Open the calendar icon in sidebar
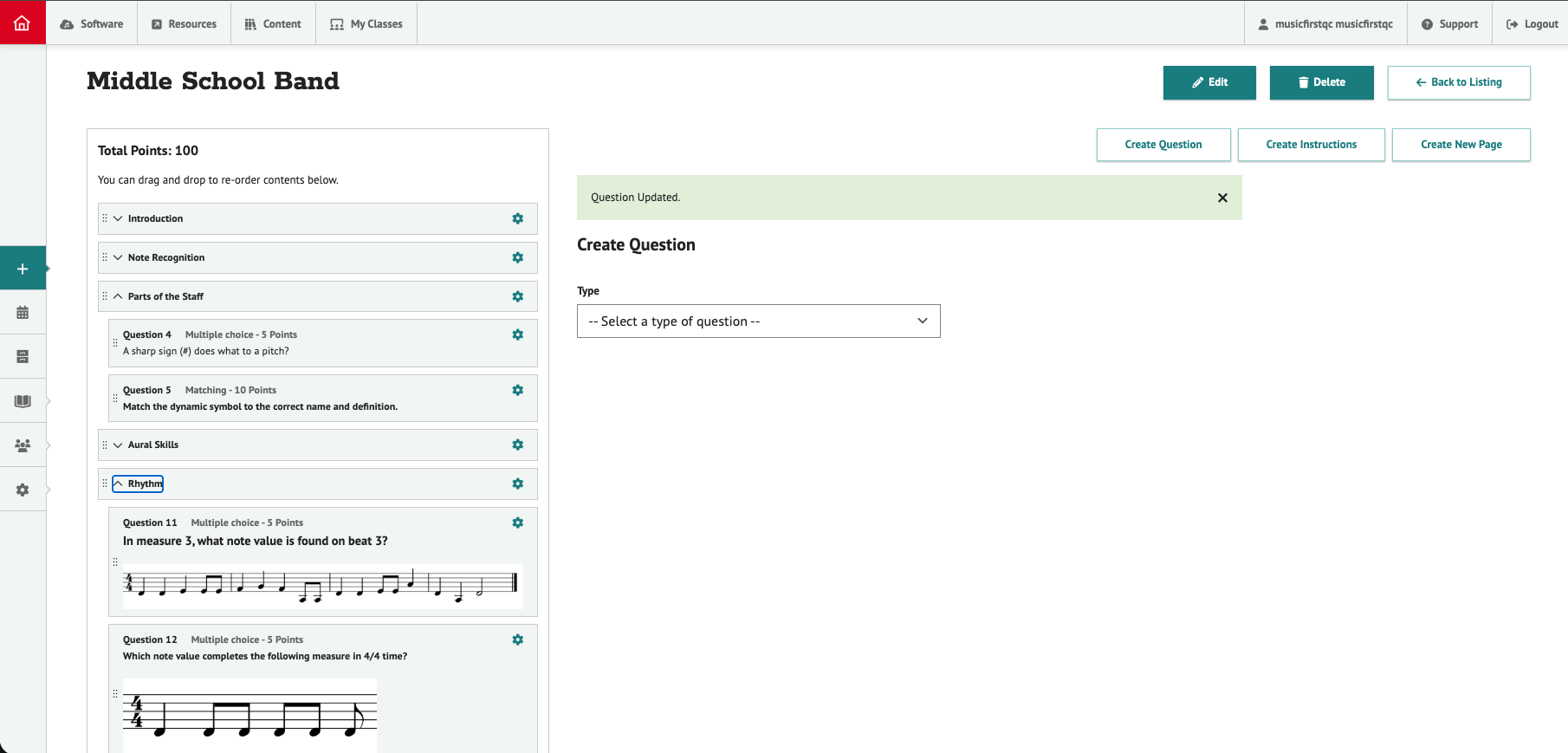 tap(23, 313)
